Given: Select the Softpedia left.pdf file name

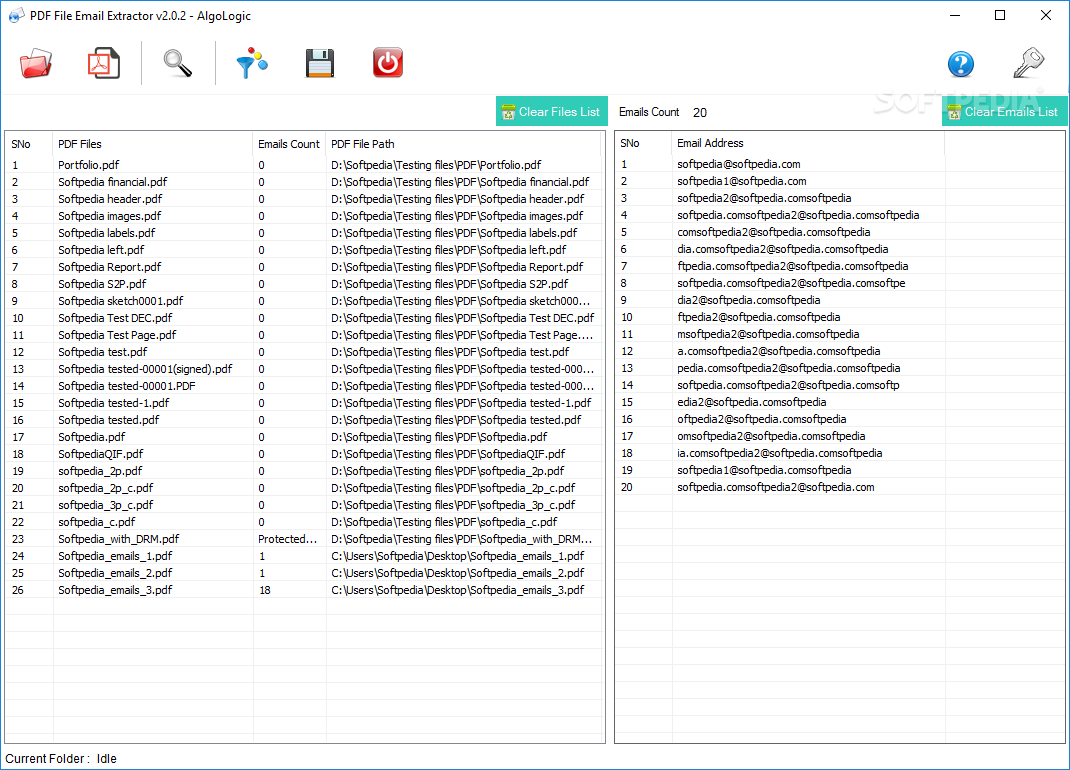Looking at the screenshot, I should (101, 251).
